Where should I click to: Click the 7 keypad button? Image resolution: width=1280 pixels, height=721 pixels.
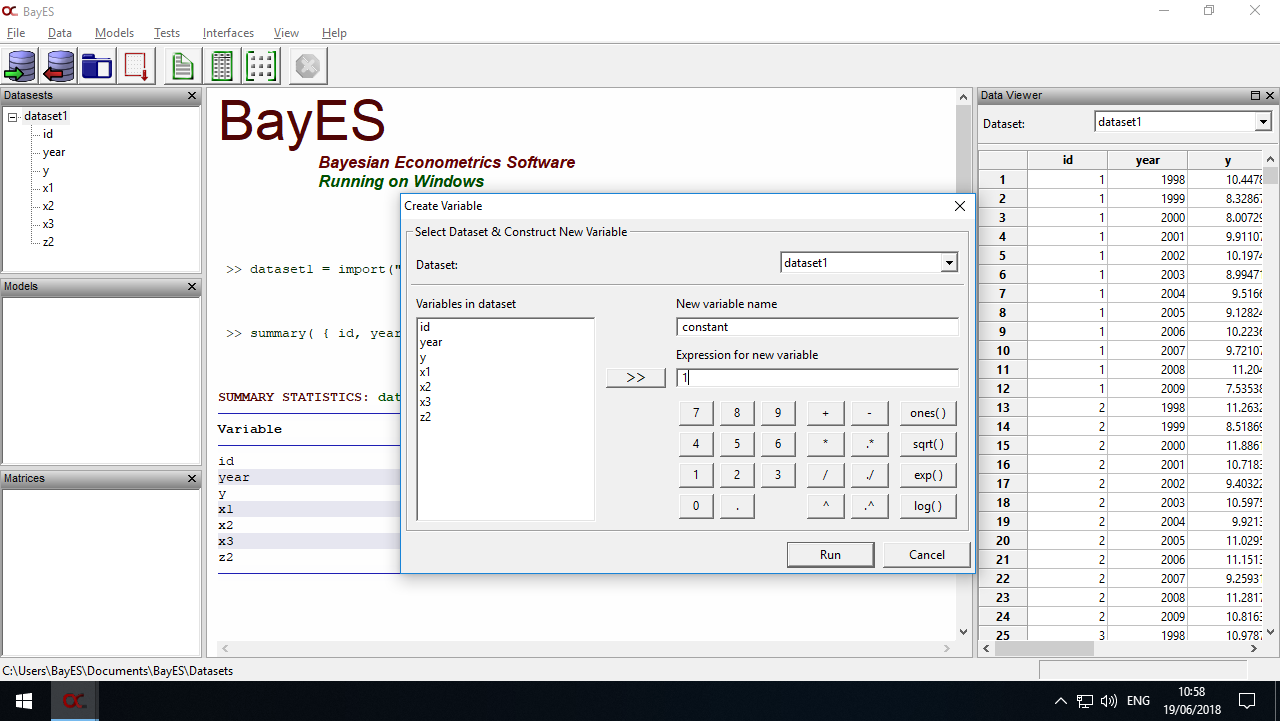point(696,413)
